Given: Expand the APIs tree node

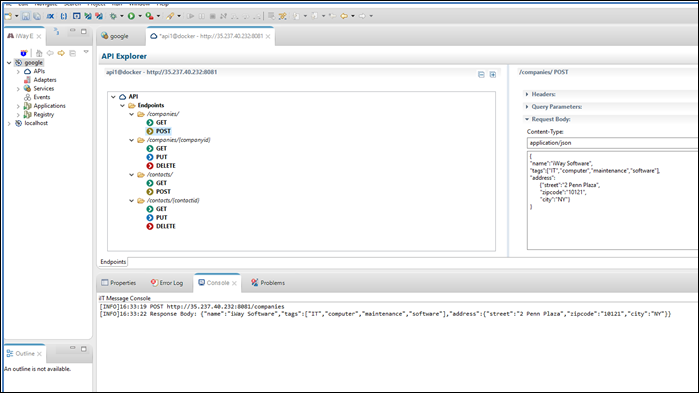Looking at the screenshot, I should [x=18, y=71].
